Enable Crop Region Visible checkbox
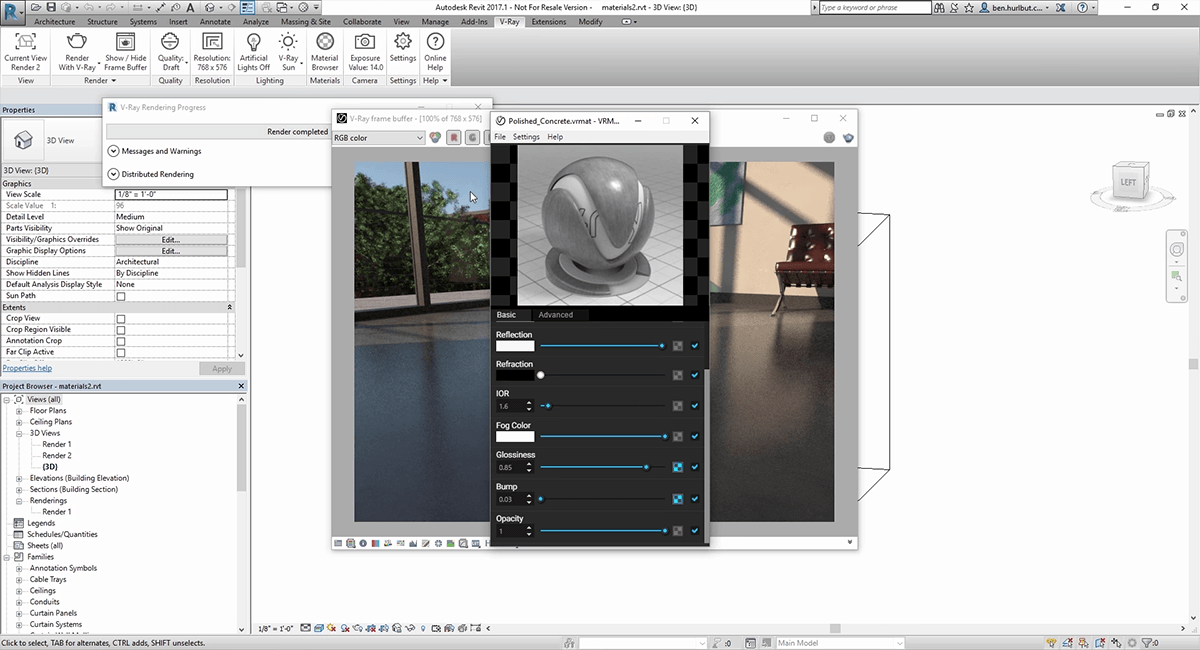The image size is (1200, 650). click(121, 330)
